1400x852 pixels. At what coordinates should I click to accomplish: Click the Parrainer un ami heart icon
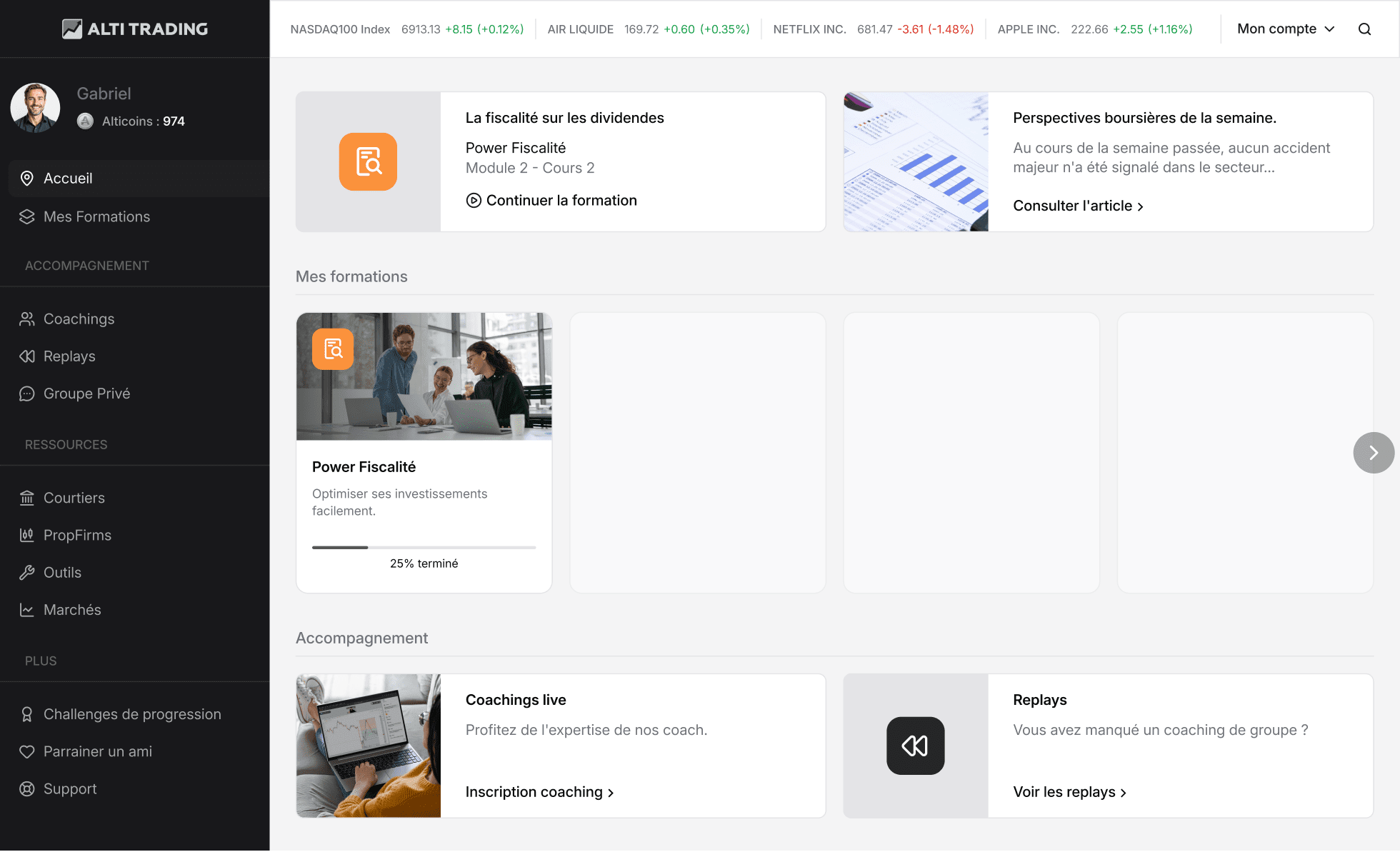point(27,751)
